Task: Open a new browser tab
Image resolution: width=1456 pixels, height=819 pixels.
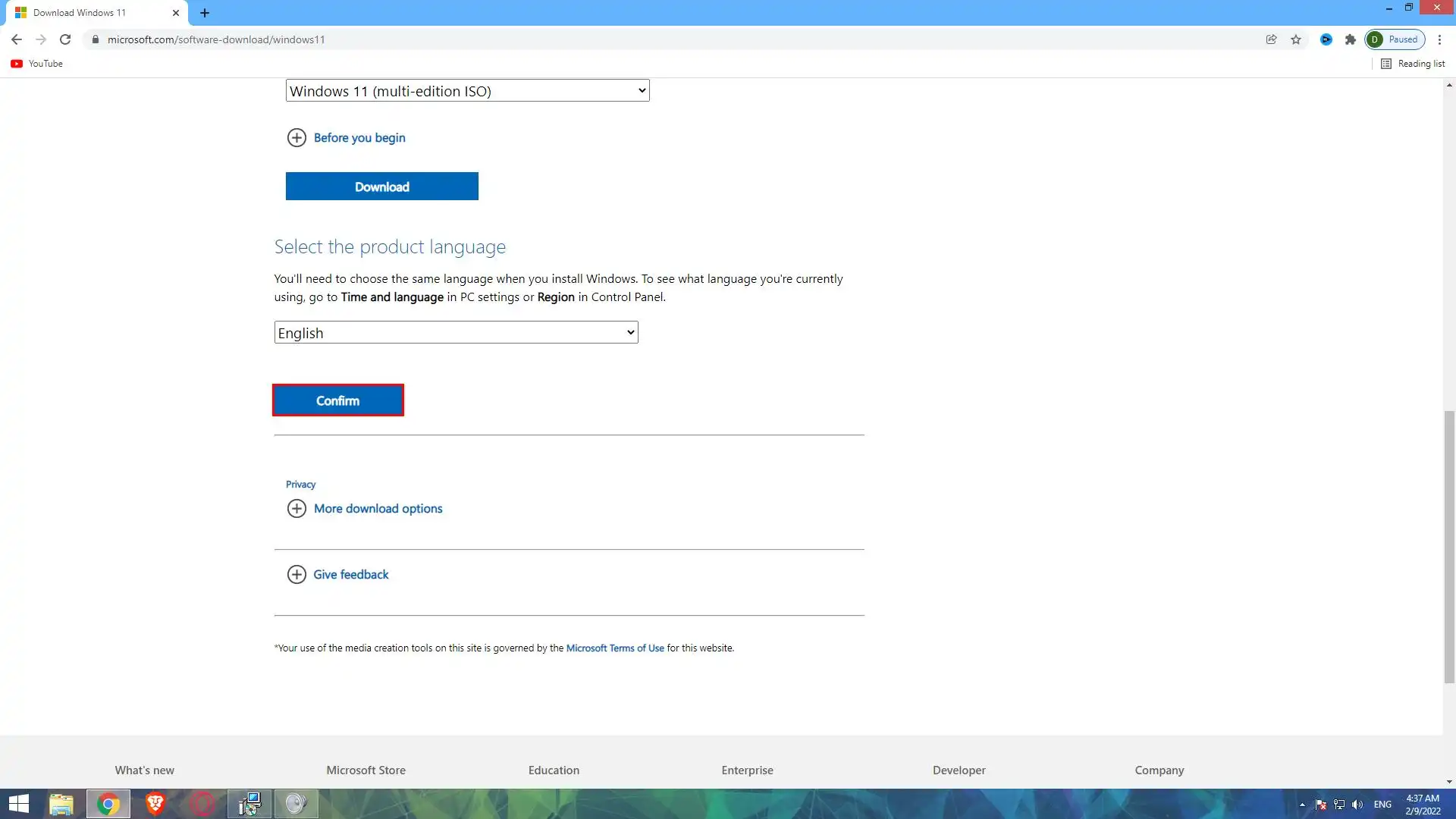Action: (x=205, y=13)
